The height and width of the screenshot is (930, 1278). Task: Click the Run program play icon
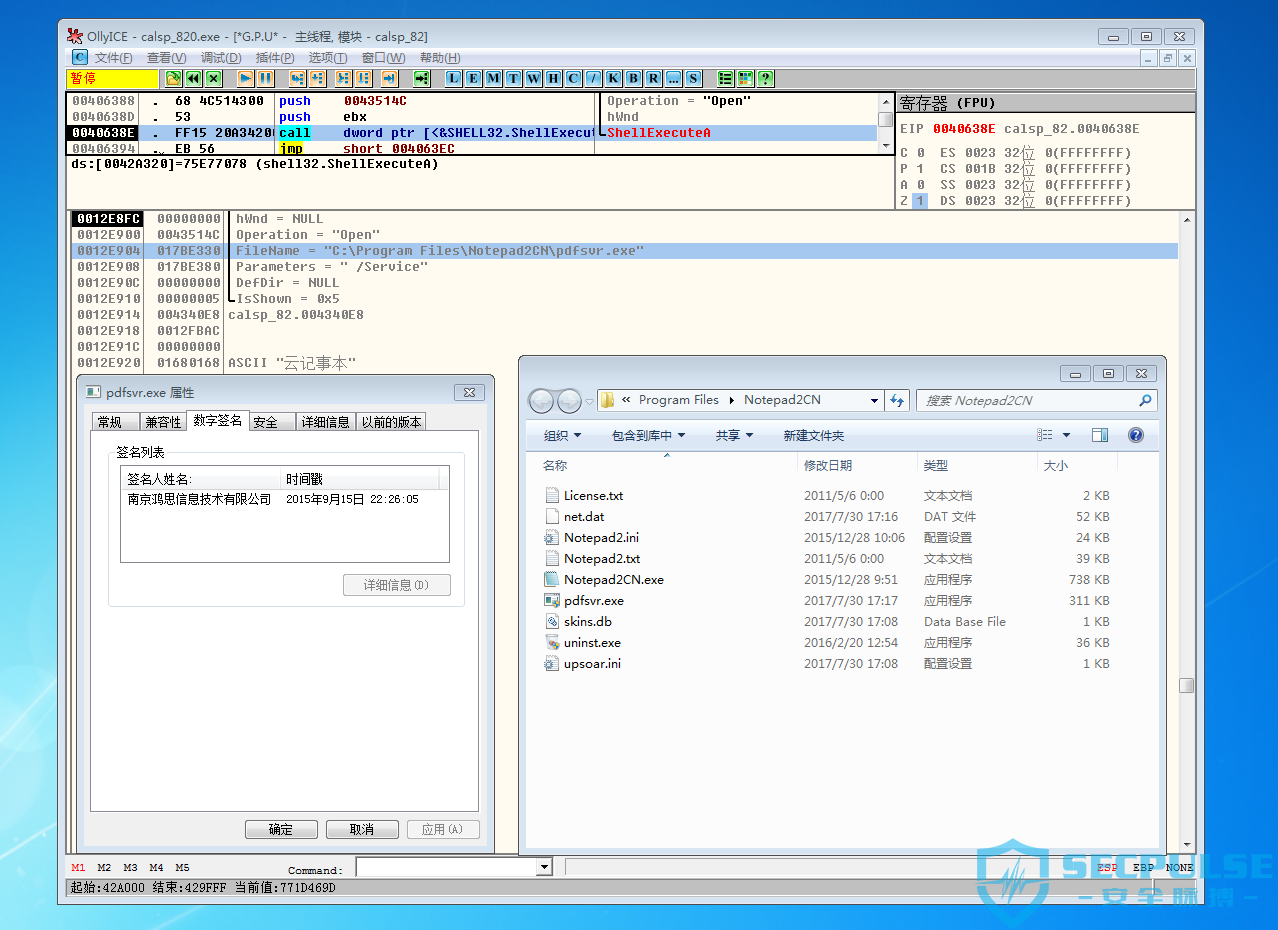click(x=245, y=78)
